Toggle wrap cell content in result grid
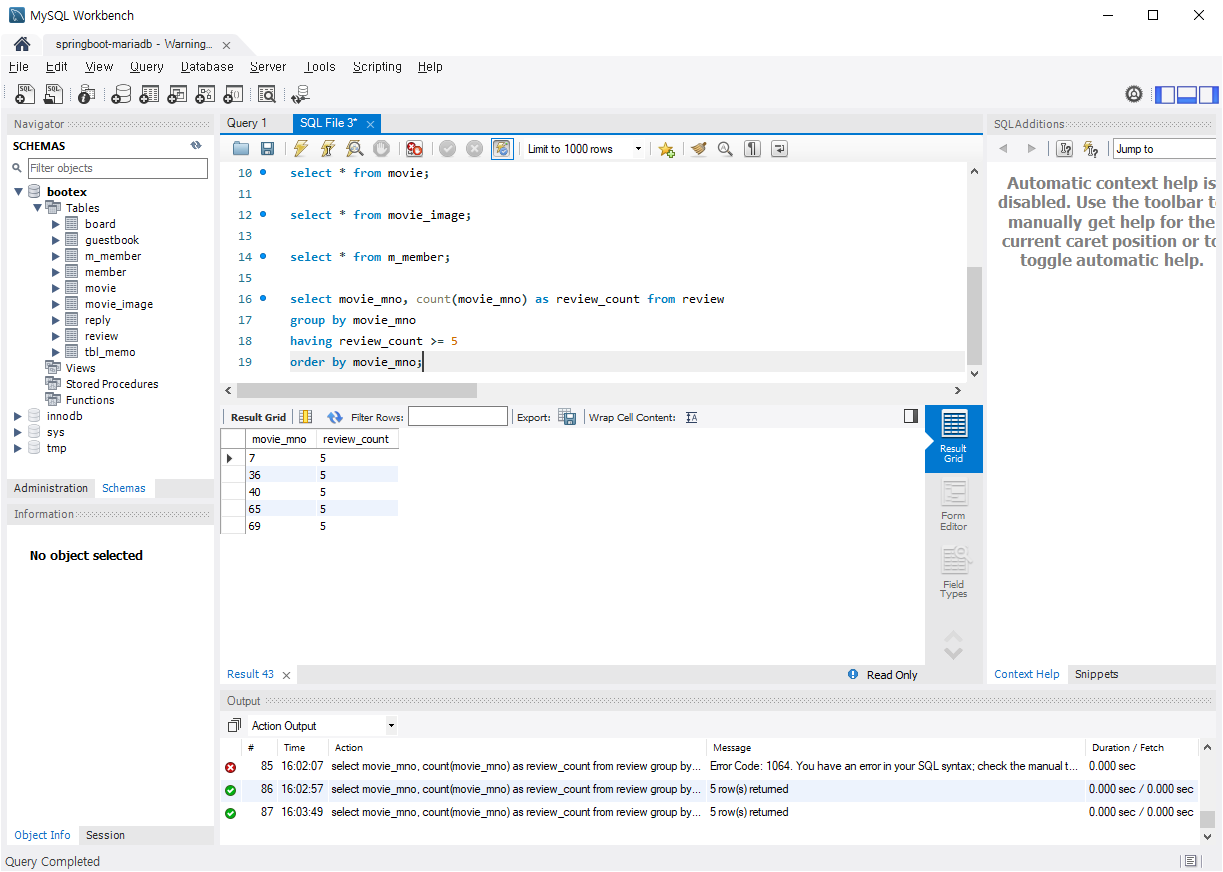 691,417
